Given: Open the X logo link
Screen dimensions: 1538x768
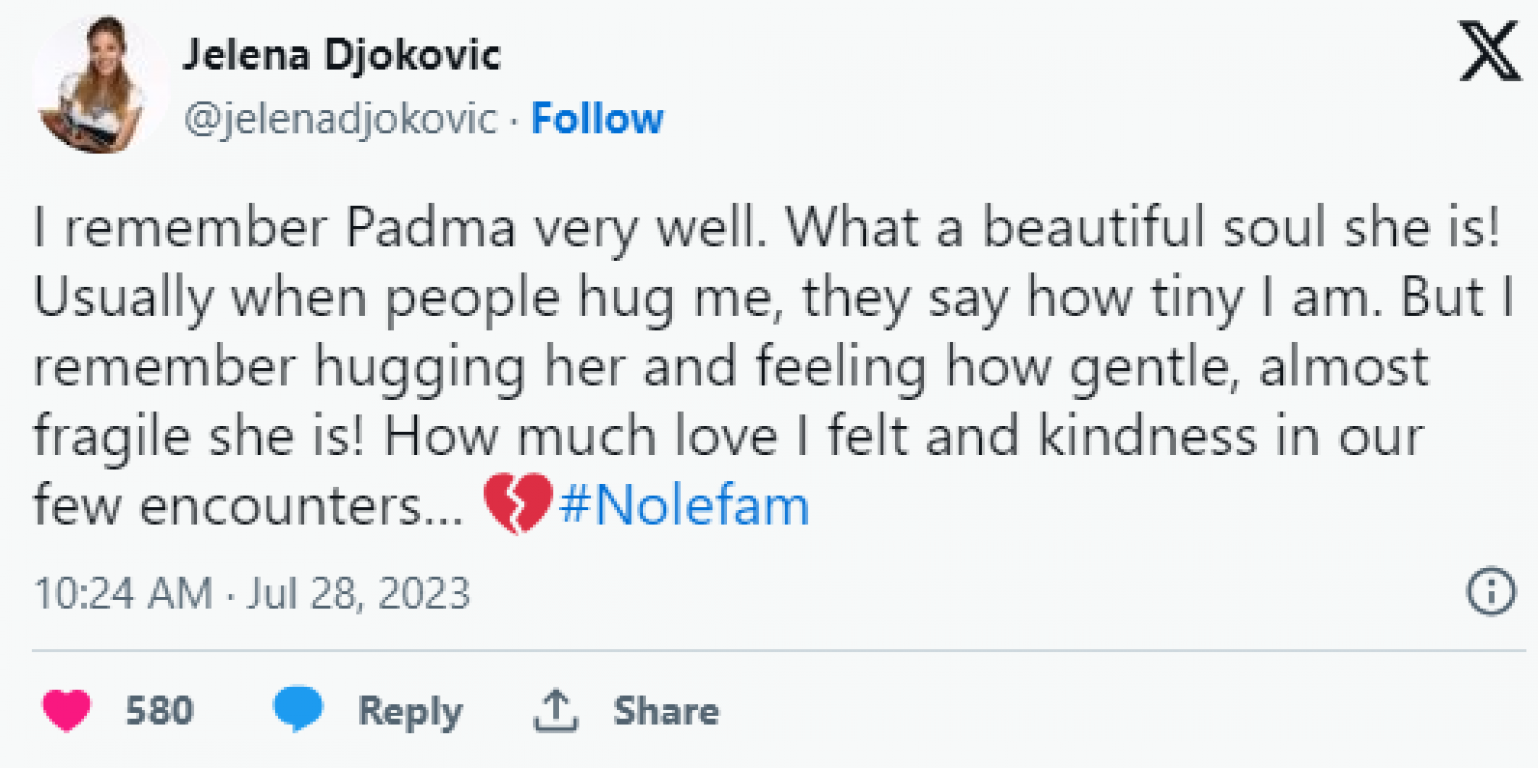Looking at the screenshot, I should tap(1489, 51).
